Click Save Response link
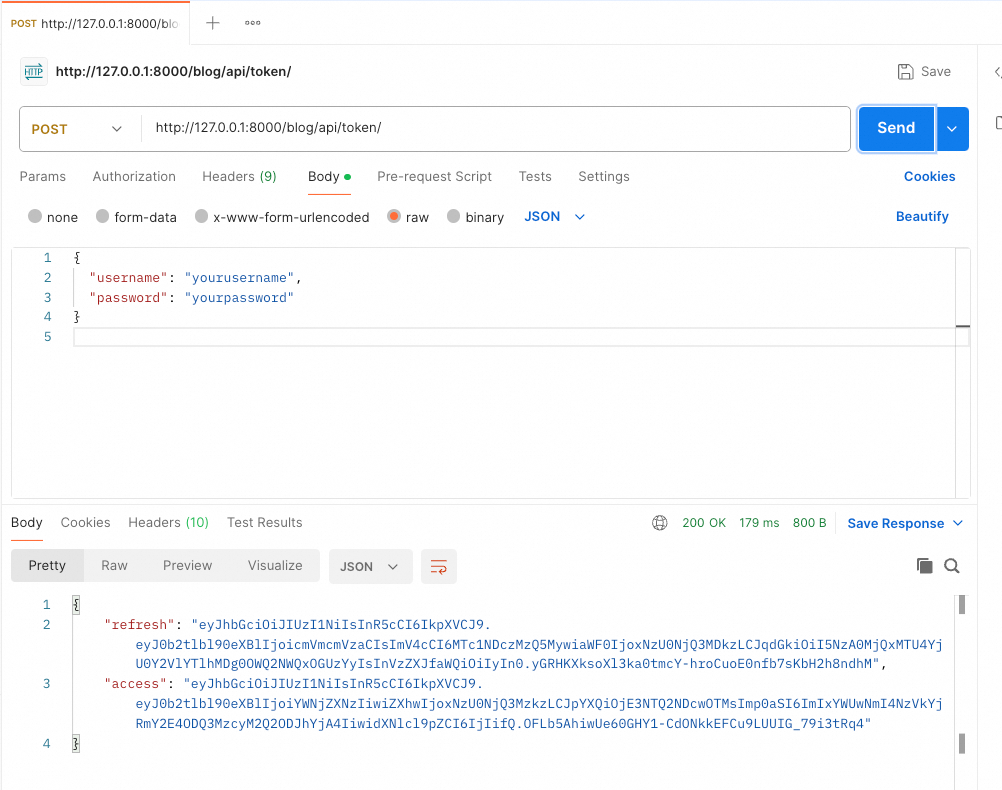 895,523
